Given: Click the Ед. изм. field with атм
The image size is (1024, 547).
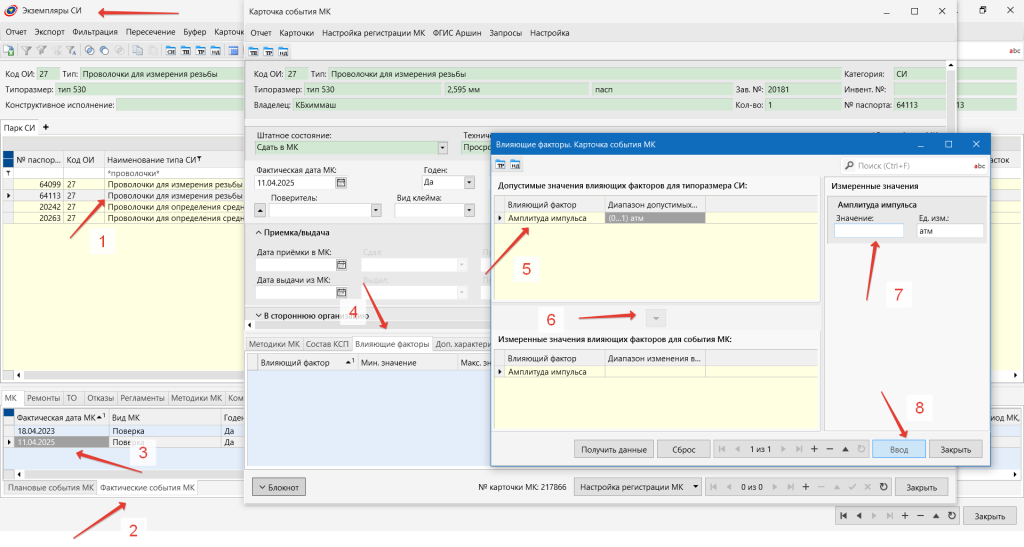Looking at the screenshot, I should coord(950,230).
